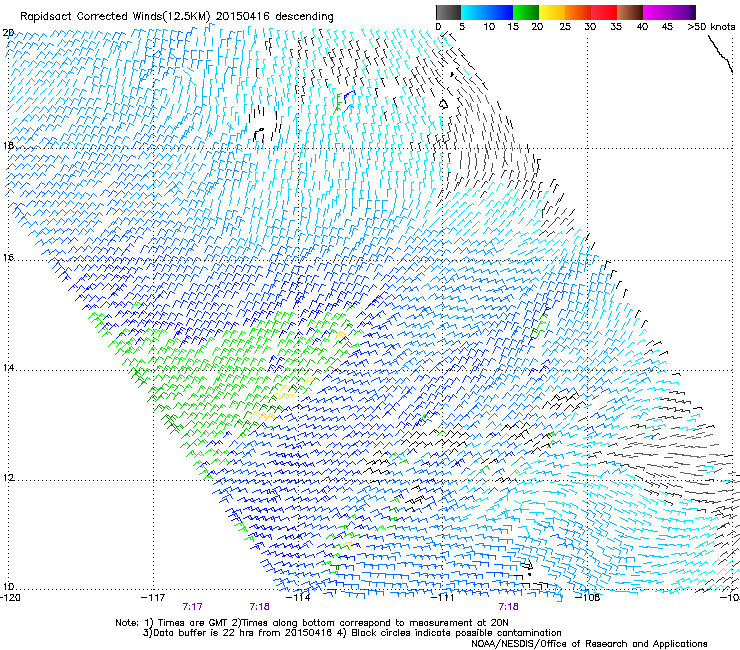Click the title 'Rapidscat Corrected Winds(12.5KM)'
The height and width of the screenshot is (650, 740).
click(115, 16)
